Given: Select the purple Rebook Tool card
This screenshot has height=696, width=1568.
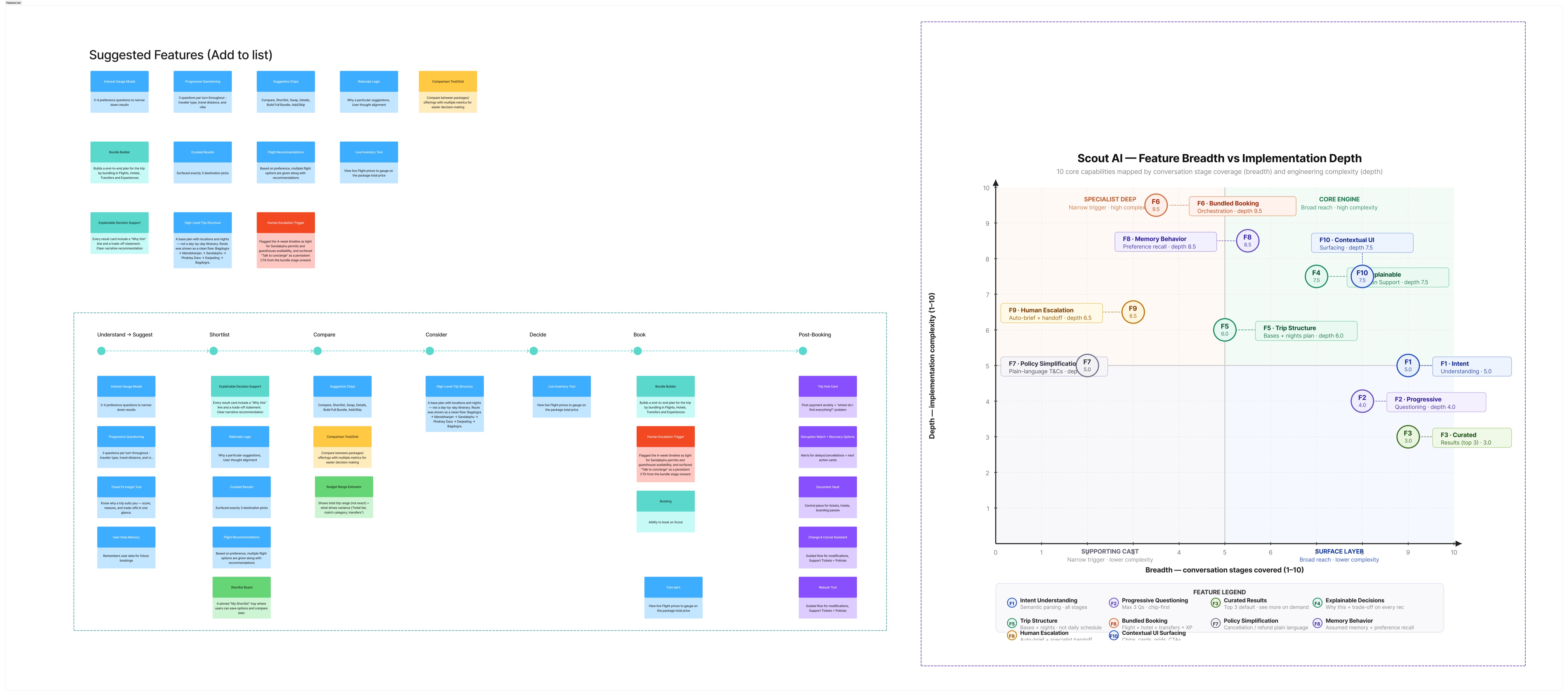Looking at the screenshot, I should [828, 598].
